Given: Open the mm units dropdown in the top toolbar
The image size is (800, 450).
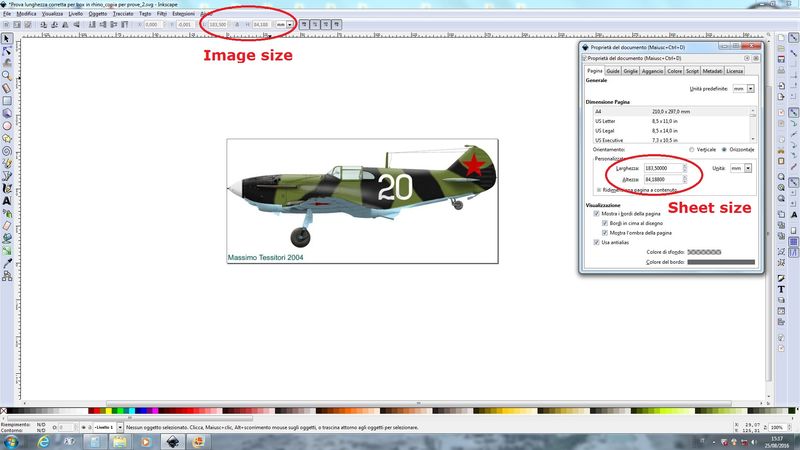Looking at the screenshot, I should click(285, 24).
